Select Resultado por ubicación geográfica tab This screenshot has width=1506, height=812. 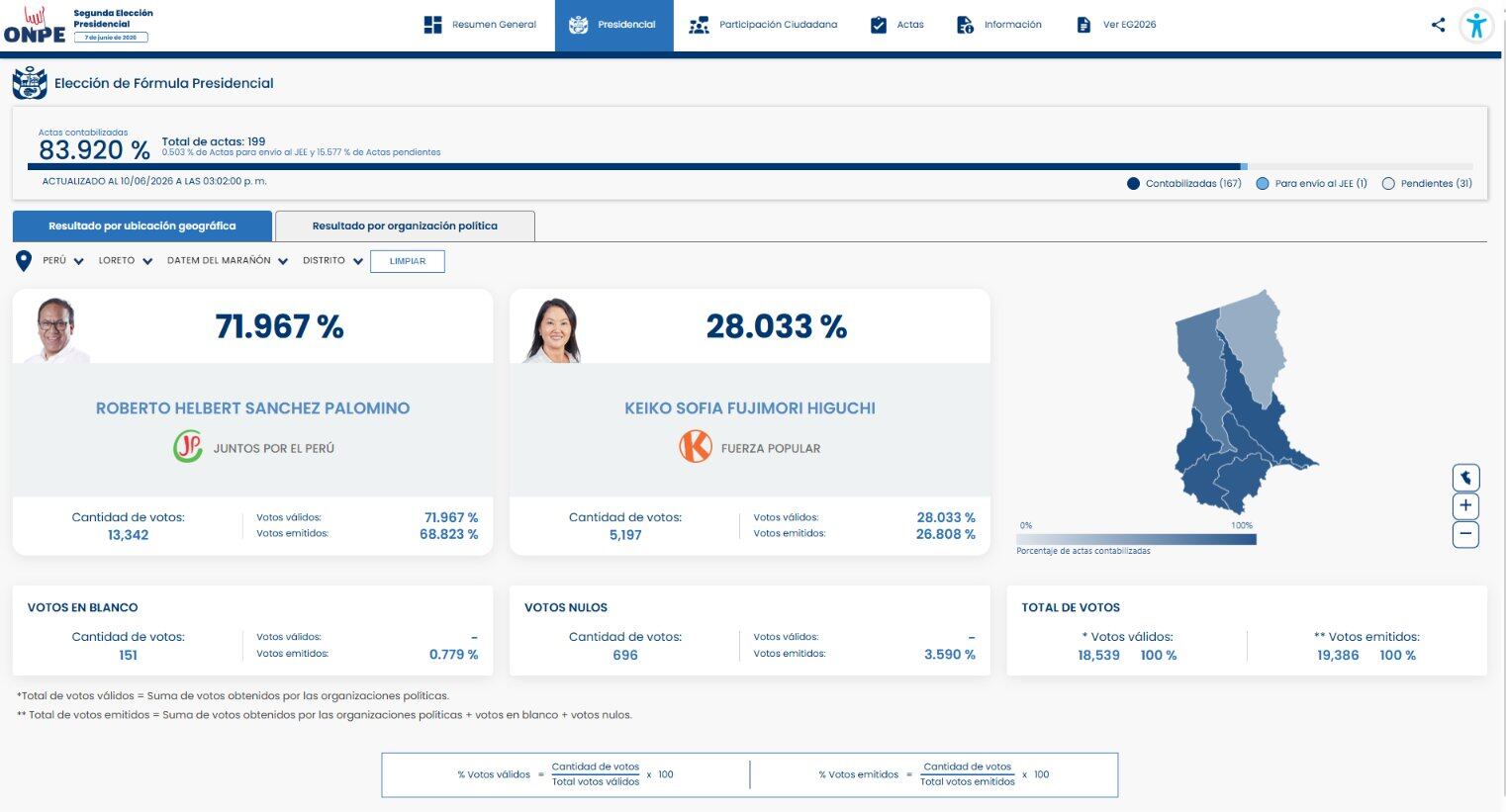pos(142,226)
